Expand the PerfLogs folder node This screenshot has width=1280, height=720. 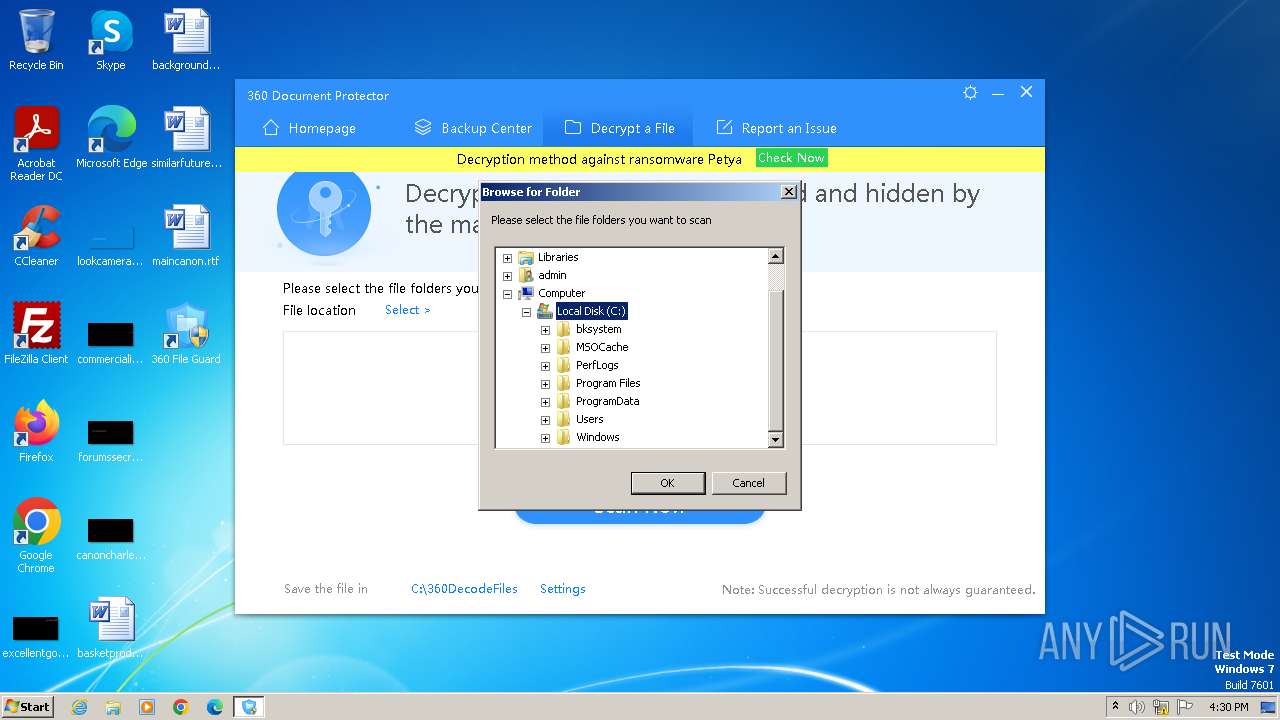tap(545, 366)
